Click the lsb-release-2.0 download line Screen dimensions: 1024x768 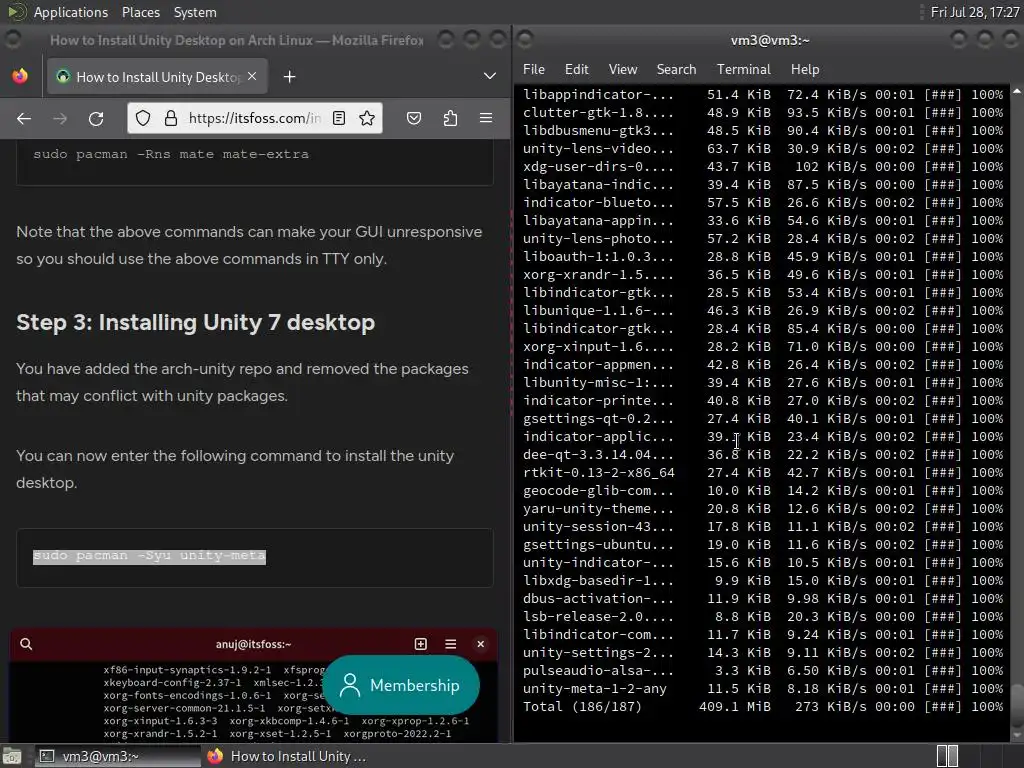click(763, 616)
